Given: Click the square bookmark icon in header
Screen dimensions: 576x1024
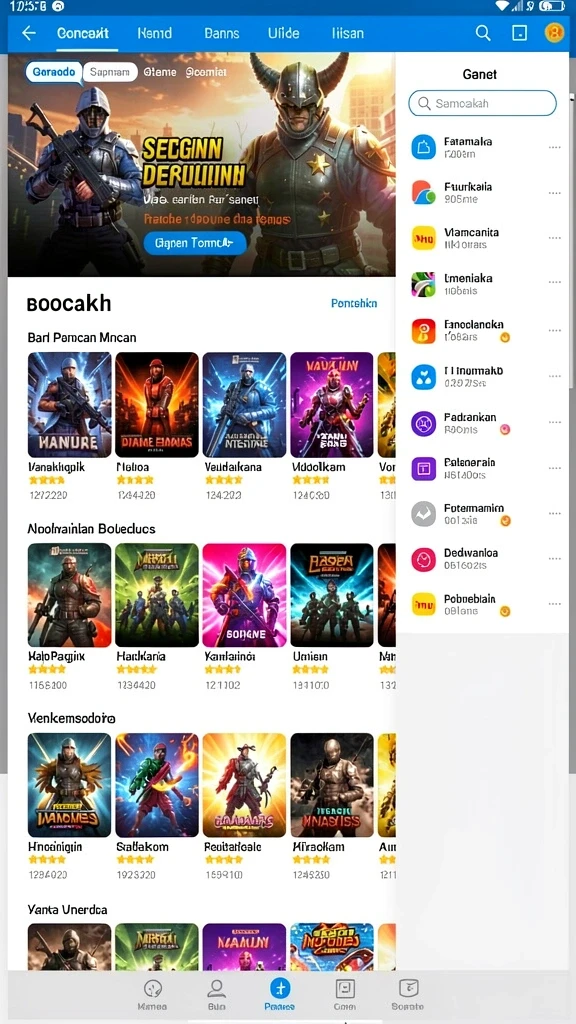Looking at the screenshot, I should coord(519,33).
